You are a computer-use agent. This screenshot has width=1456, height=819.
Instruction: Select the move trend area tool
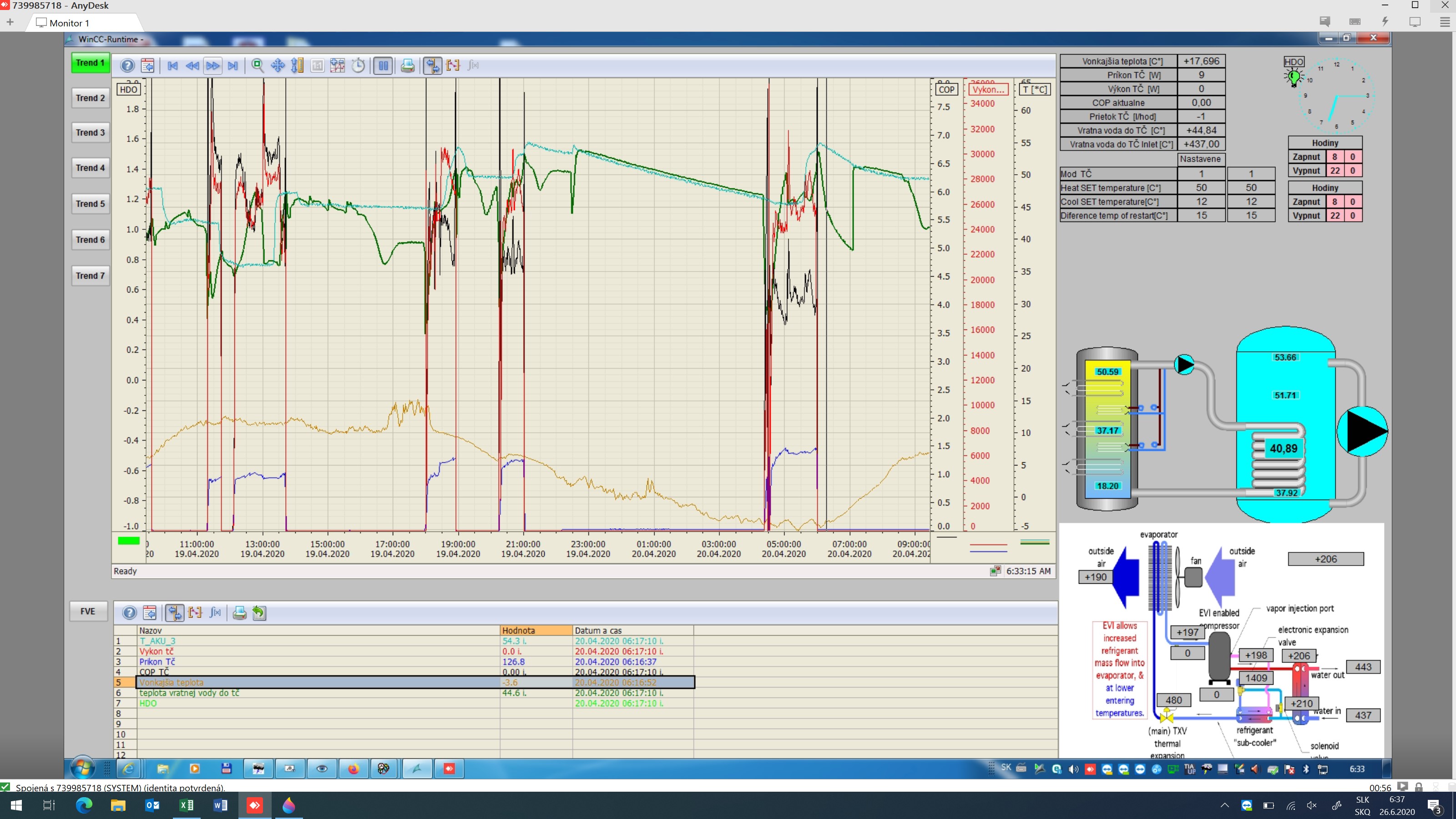pyautogui.click(x=278, y=66)
